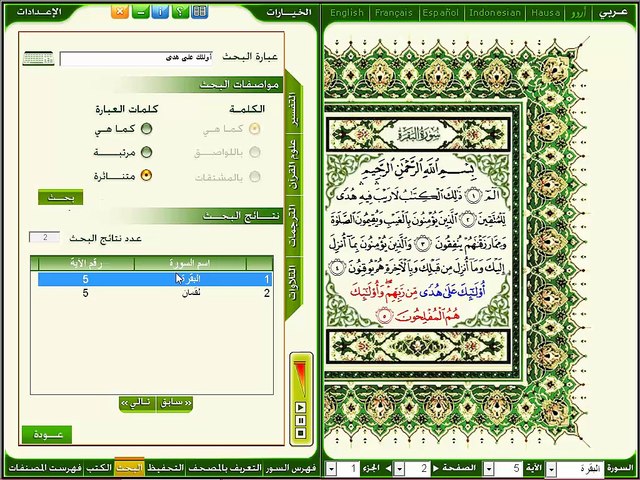Open the السورة dropdown showing البقرة
Image resolution: width=640 pixels, height=480 pixels.
tap(551, 468)
